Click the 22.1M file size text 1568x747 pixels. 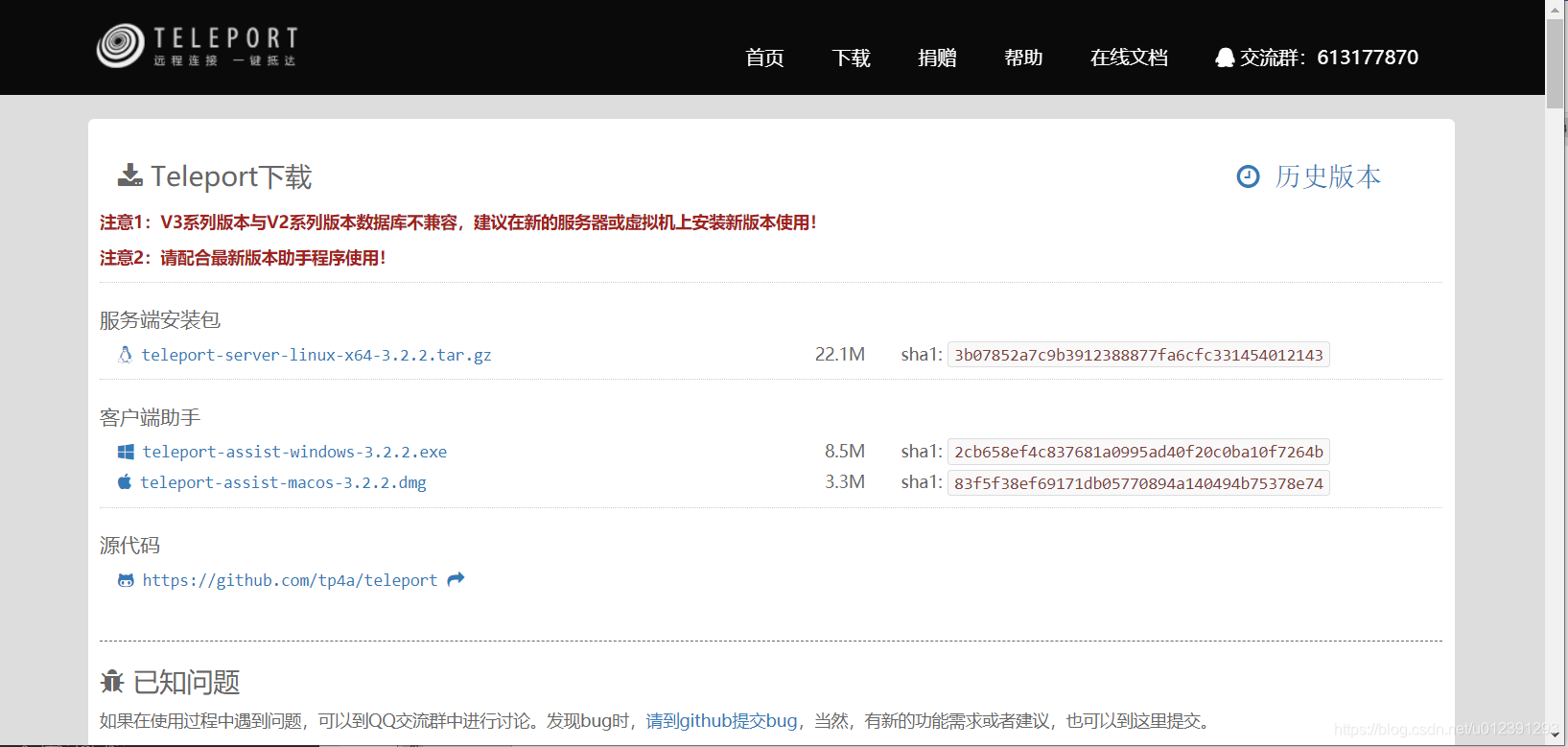point(840,355)
